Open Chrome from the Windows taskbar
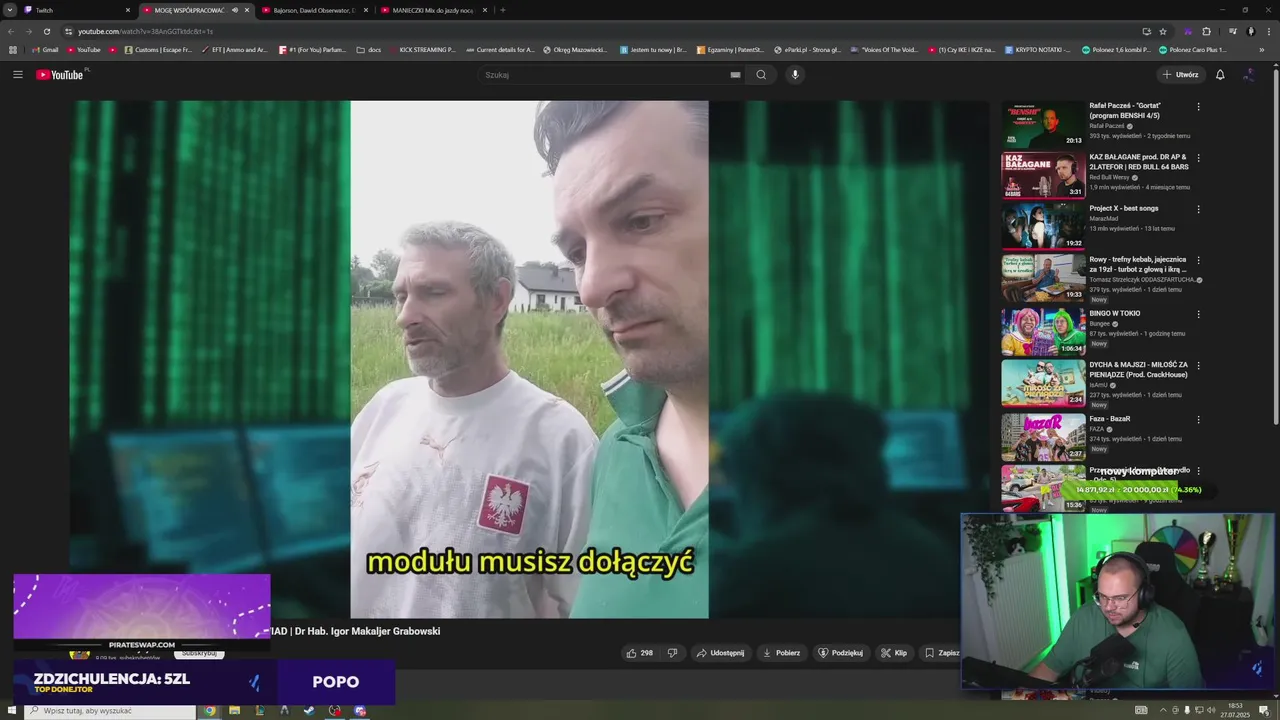Image resolution: width=1280 pixels, height=720 pixels. (x=210, y=711)
